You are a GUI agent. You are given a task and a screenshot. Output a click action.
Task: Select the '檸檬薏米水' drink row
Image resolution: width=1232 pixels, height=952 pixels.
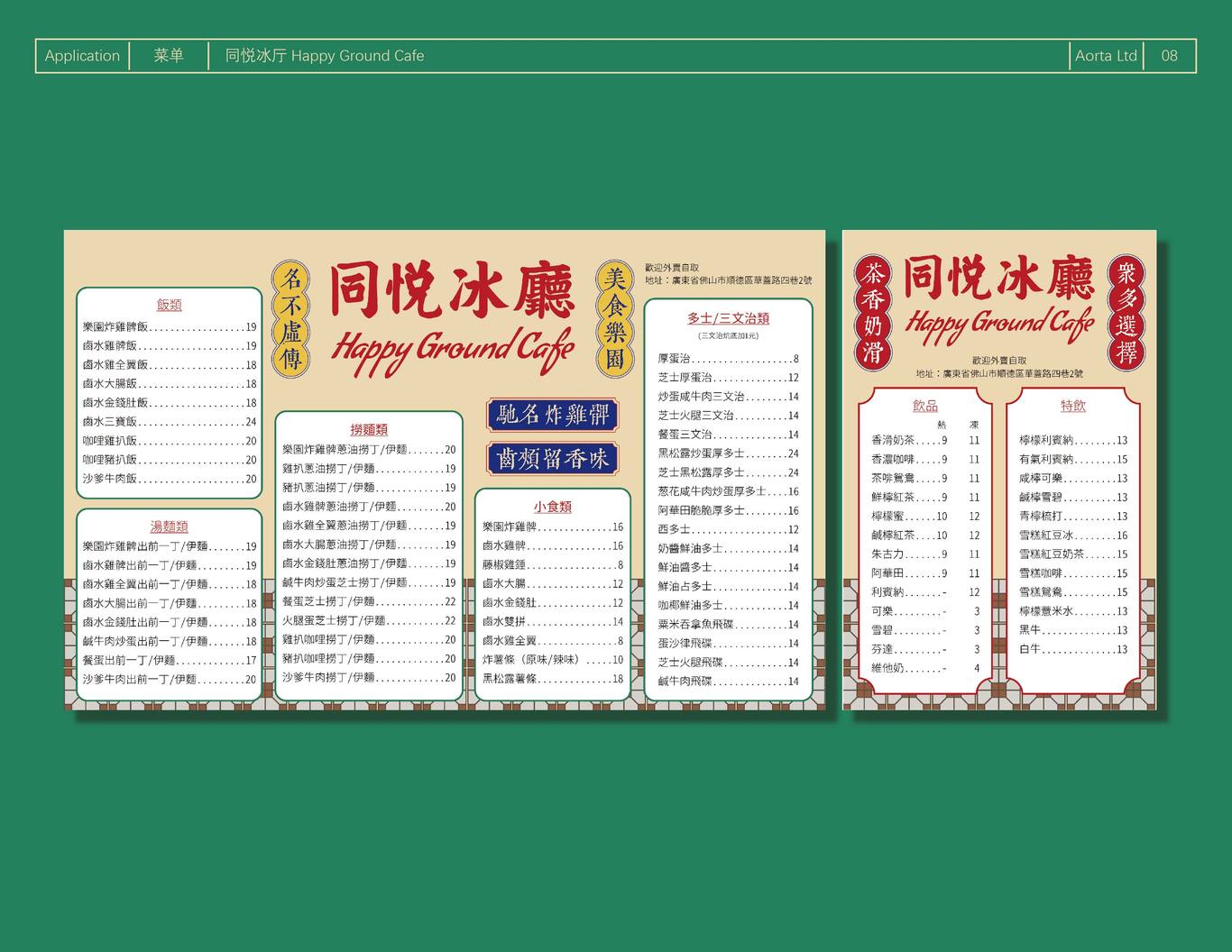(x=1073, y=611)
